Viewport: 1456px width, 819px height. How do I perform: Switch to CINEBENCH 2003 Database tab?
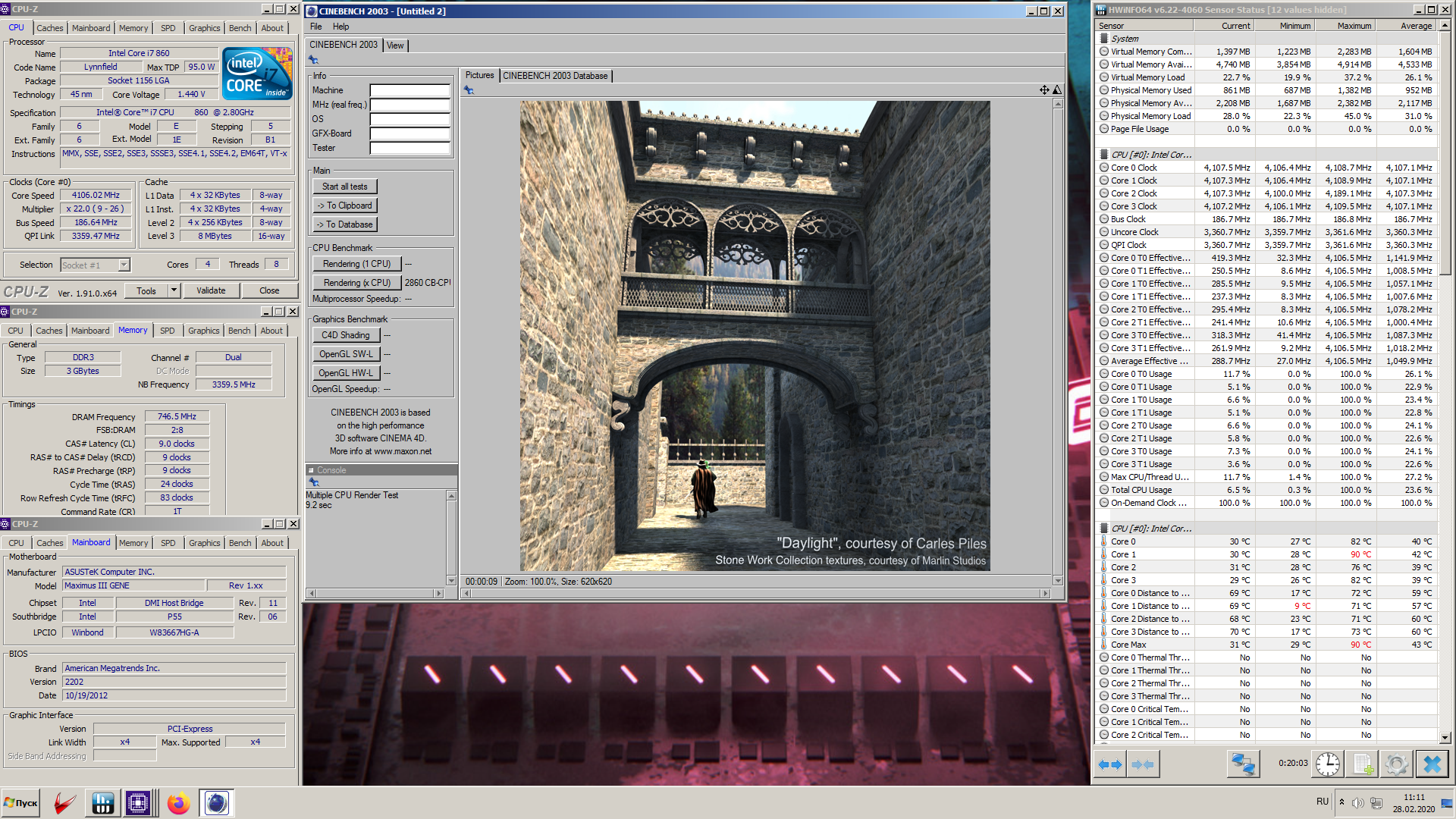(555, 76)
